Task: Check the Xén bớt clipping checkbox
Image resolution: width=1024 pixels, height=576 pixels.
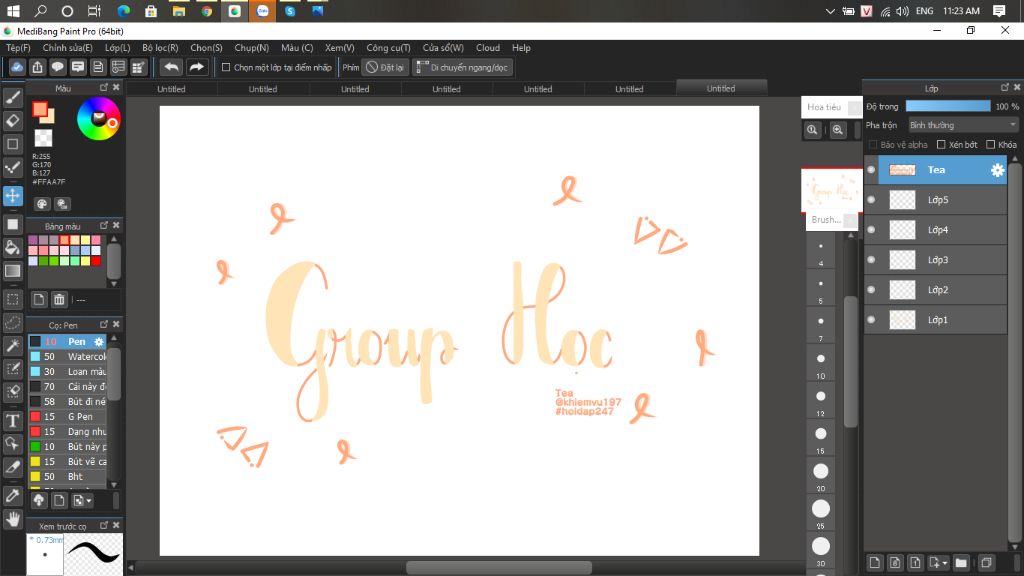Action: click(x=941, y=145)
